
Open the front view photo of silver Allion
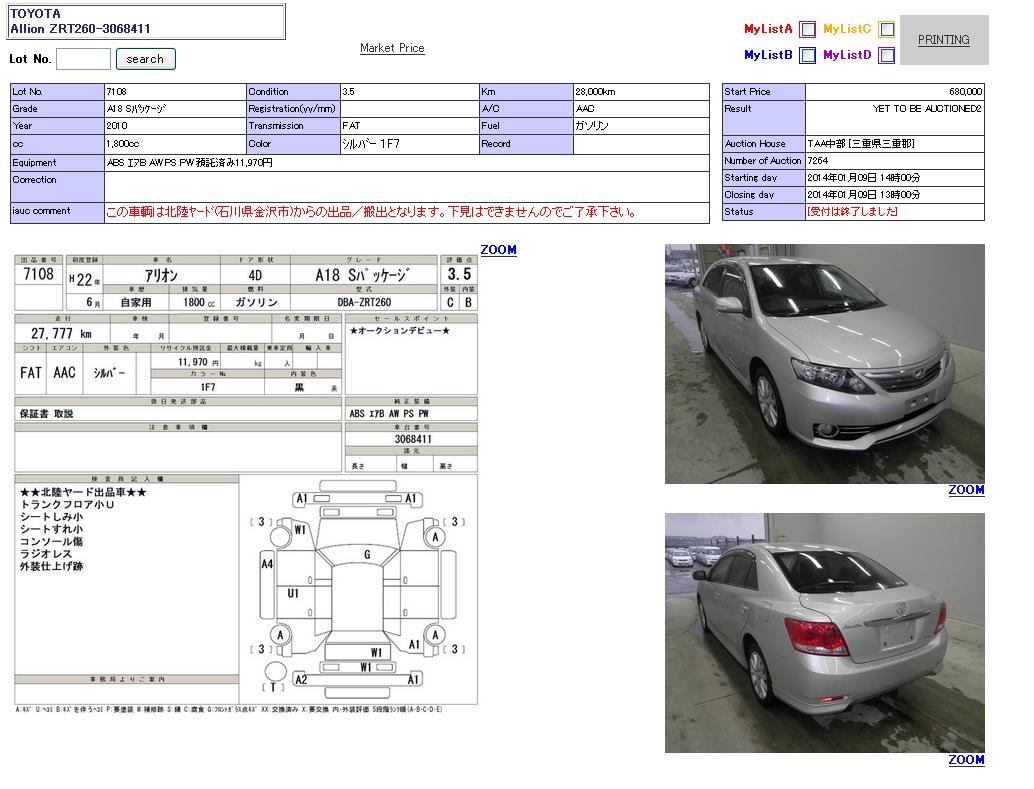[x=824, y=364]
